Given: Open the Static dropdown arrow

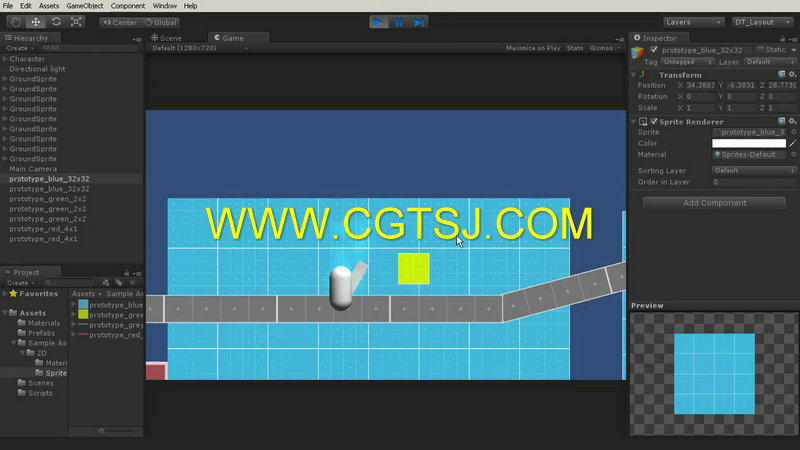Looking at the screenshot, I should tap(793, 50).
